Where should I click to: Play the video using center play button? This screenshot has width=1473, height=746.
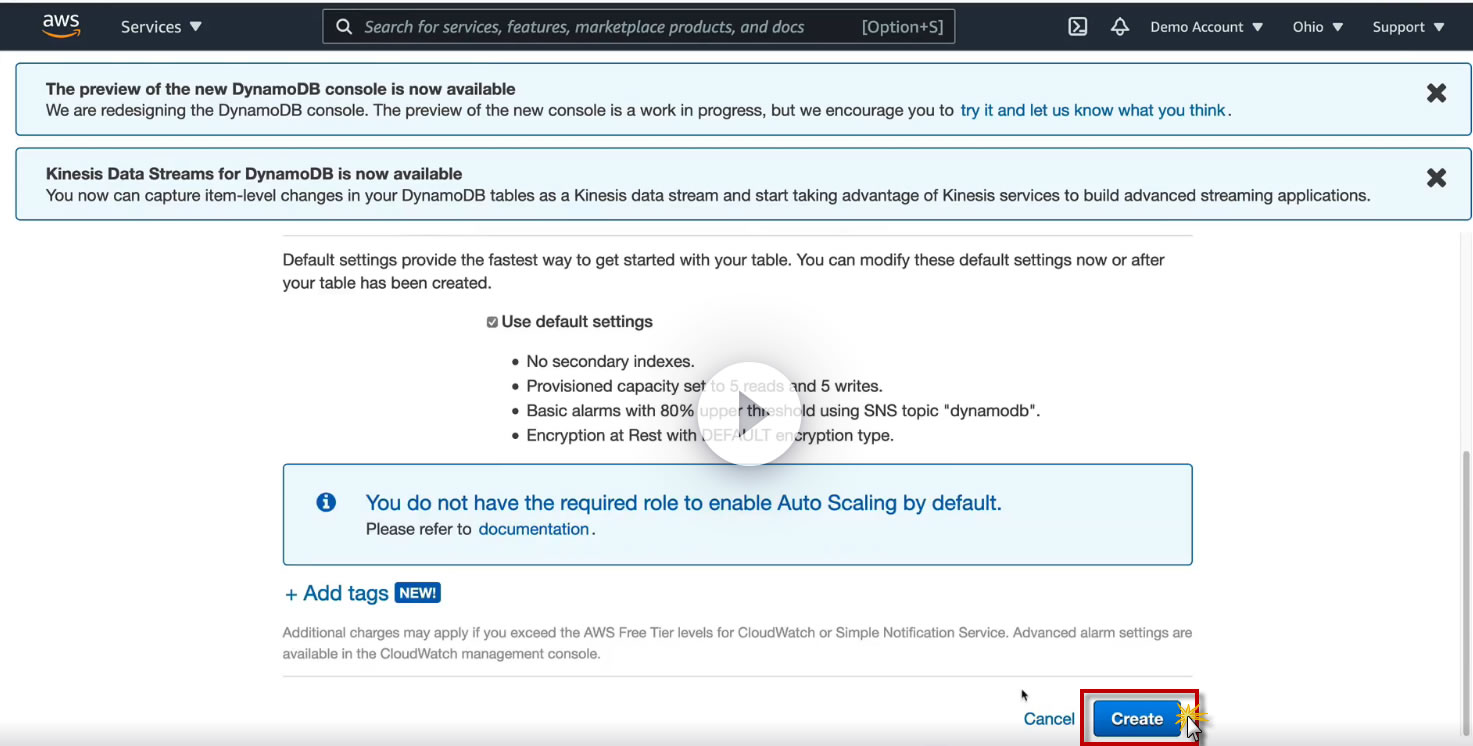point(749,413)
